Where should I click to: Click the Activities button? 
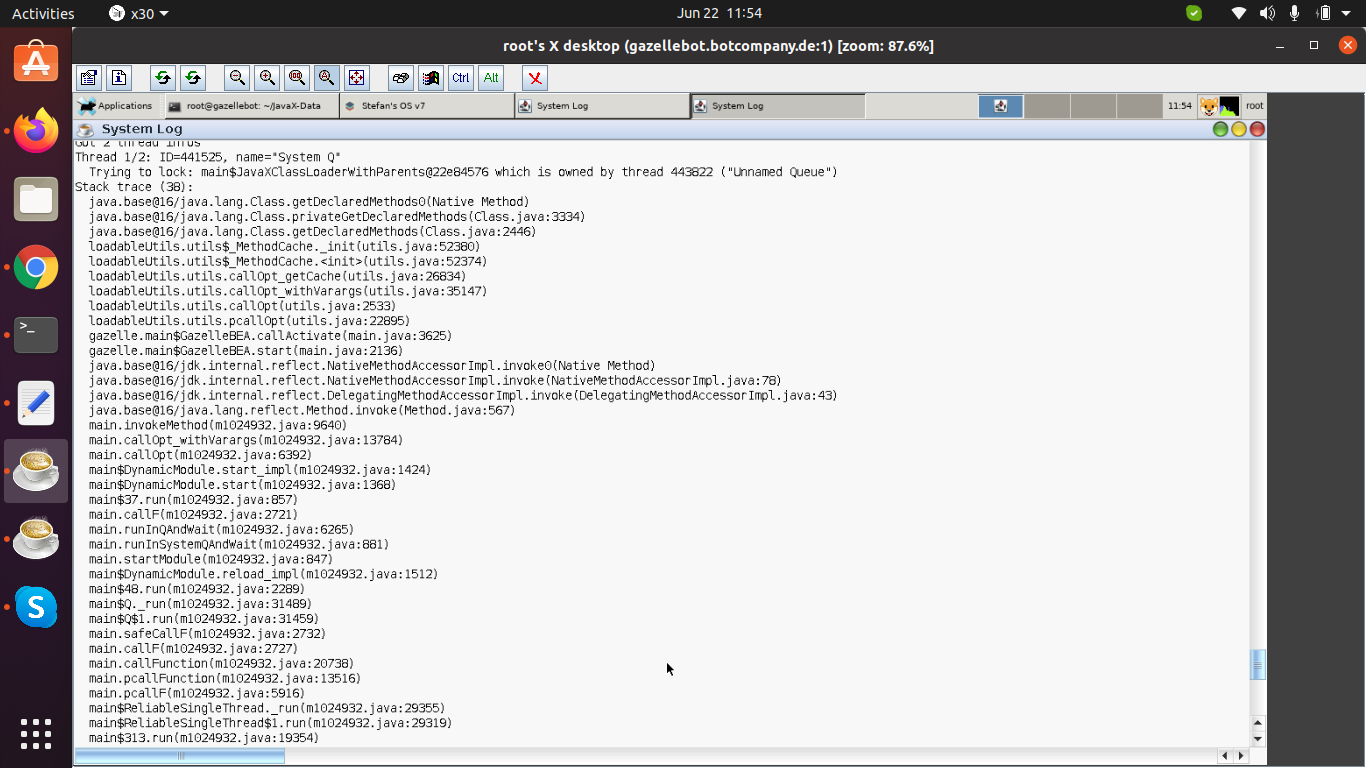coord(43,13)
